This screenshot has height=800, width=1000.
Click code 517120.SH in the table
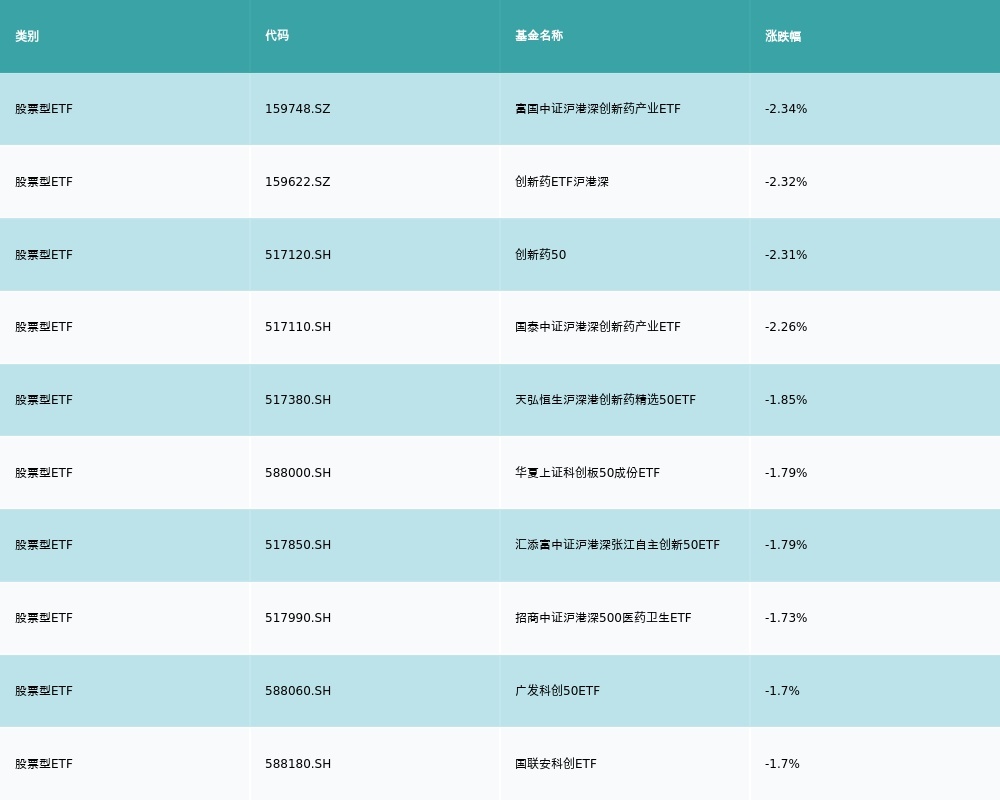pos(298,255)
